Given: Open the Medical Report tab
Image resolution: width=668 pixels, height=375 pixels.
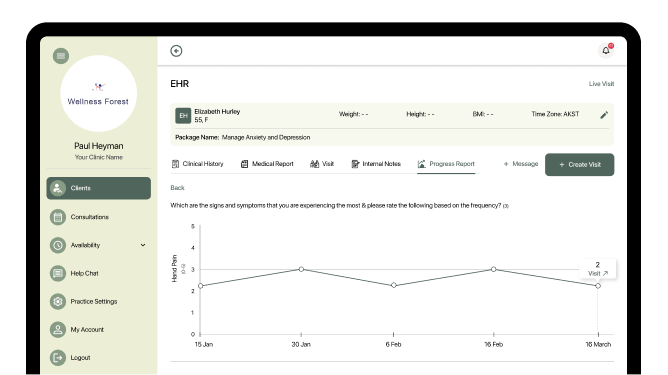Looking at the screenshot, I should click(267, 164).
